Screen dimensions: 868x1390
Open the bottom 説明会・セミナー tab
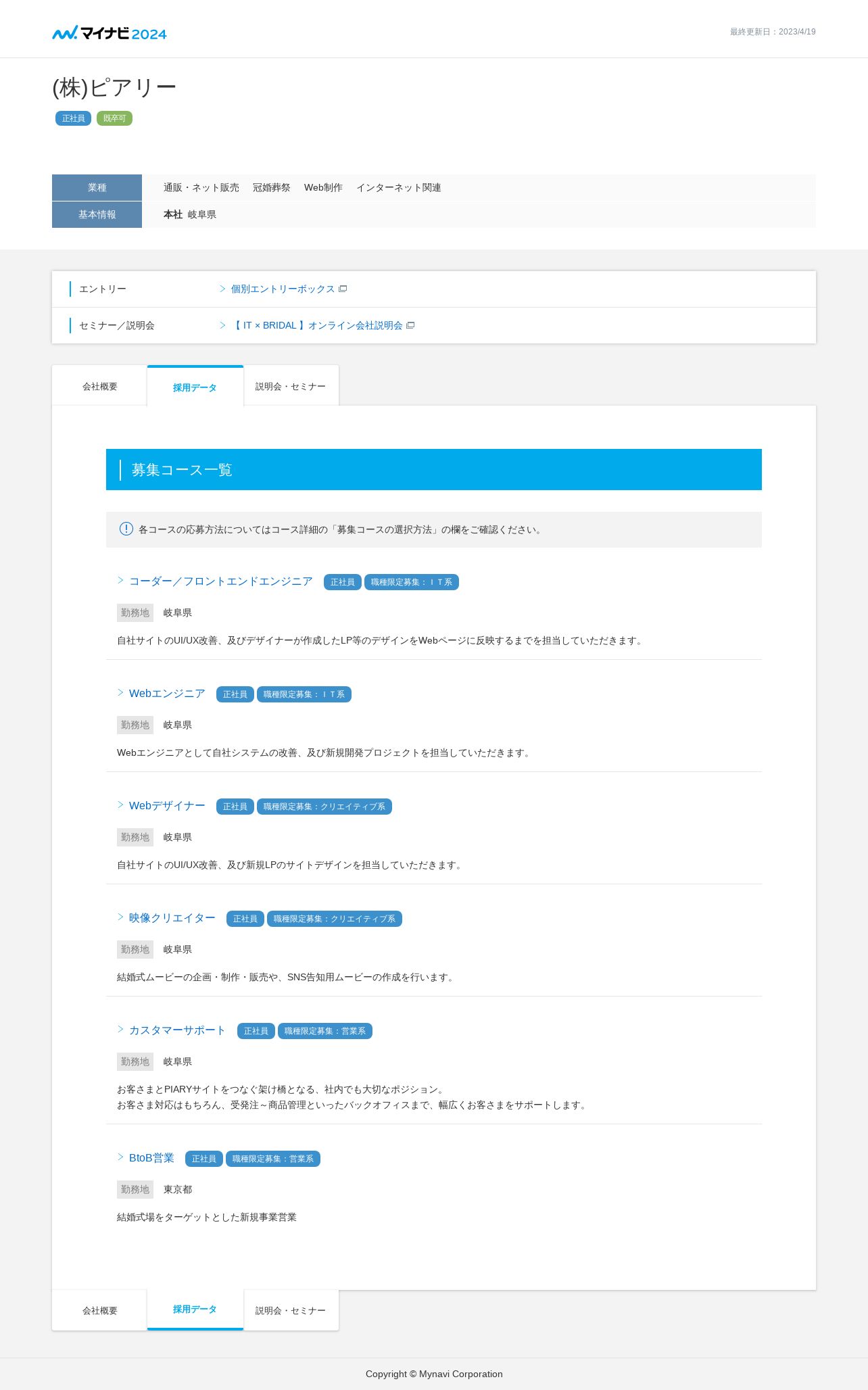pyautogui.click(x=291, y=1310)
